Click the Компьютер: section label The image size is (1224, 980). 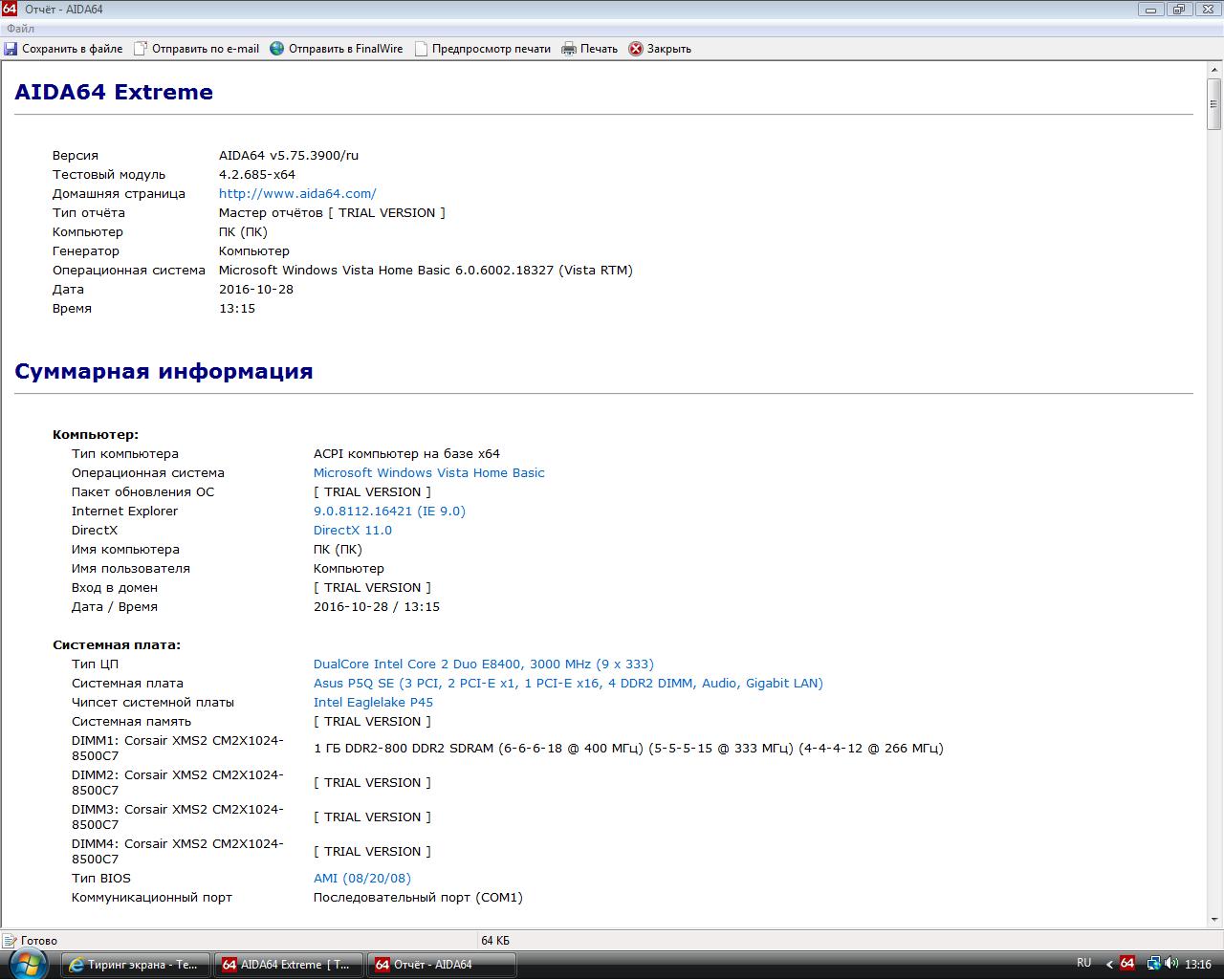[x=96, y=434]
